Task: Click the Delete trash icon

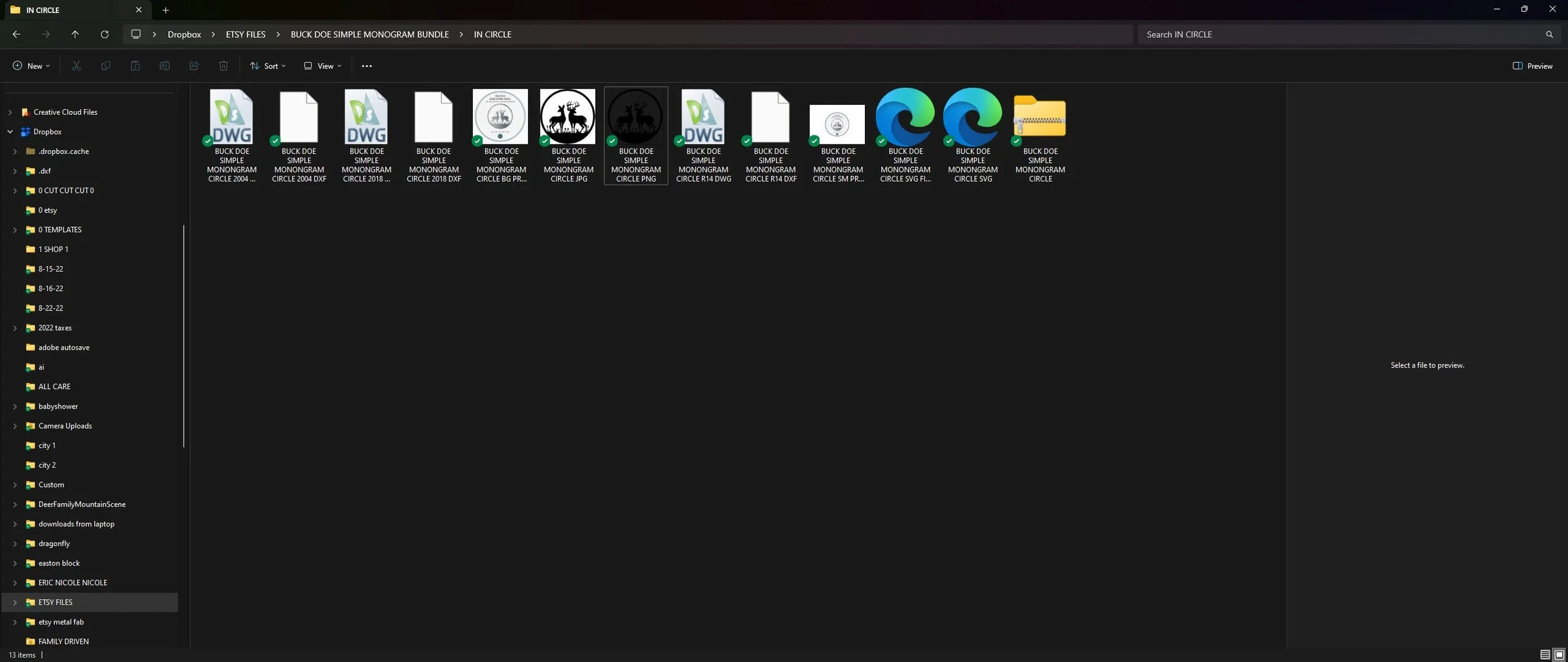Action: tap(223, 66)
